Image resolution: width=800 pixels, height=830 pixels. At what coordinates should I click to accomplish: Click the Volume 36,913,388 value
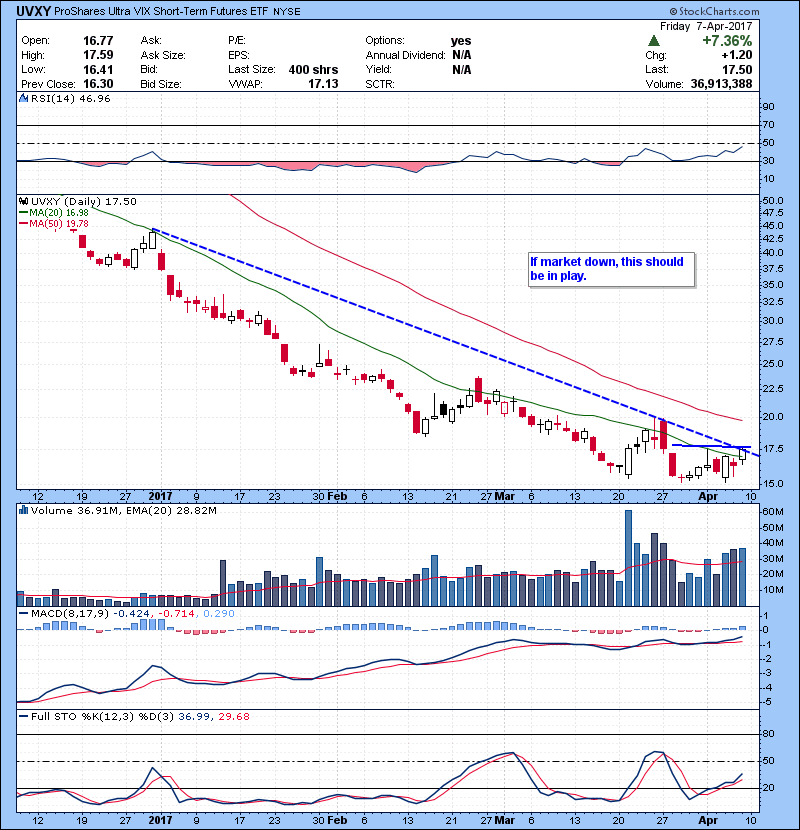point(721,84)
